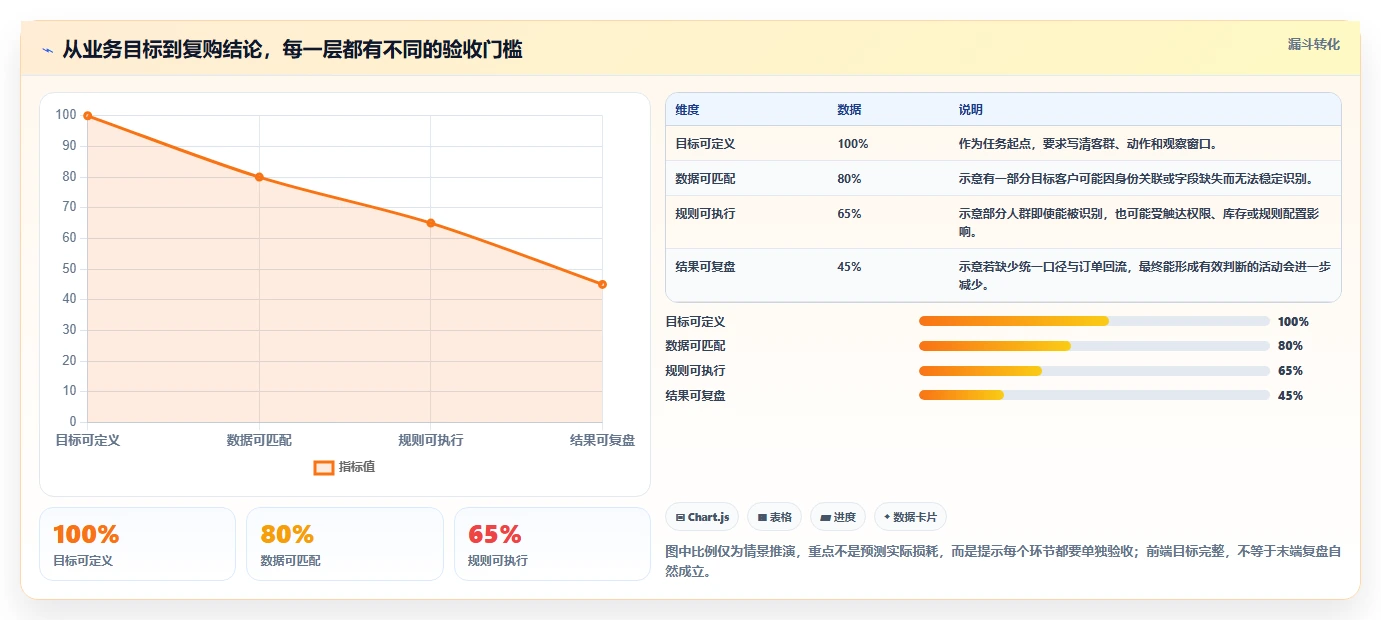Click the chart data point at 数据可匹配 80
Image resolution: width=1381 pixels, height=620 pixels.
[x=259, y=177]
